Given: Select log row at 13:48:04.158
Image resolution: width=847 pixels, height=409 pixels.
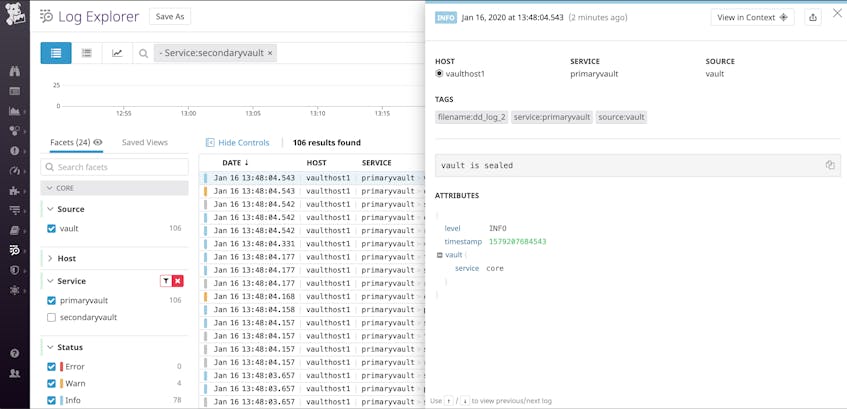Looking at the screenshot, I should (312, 310).
